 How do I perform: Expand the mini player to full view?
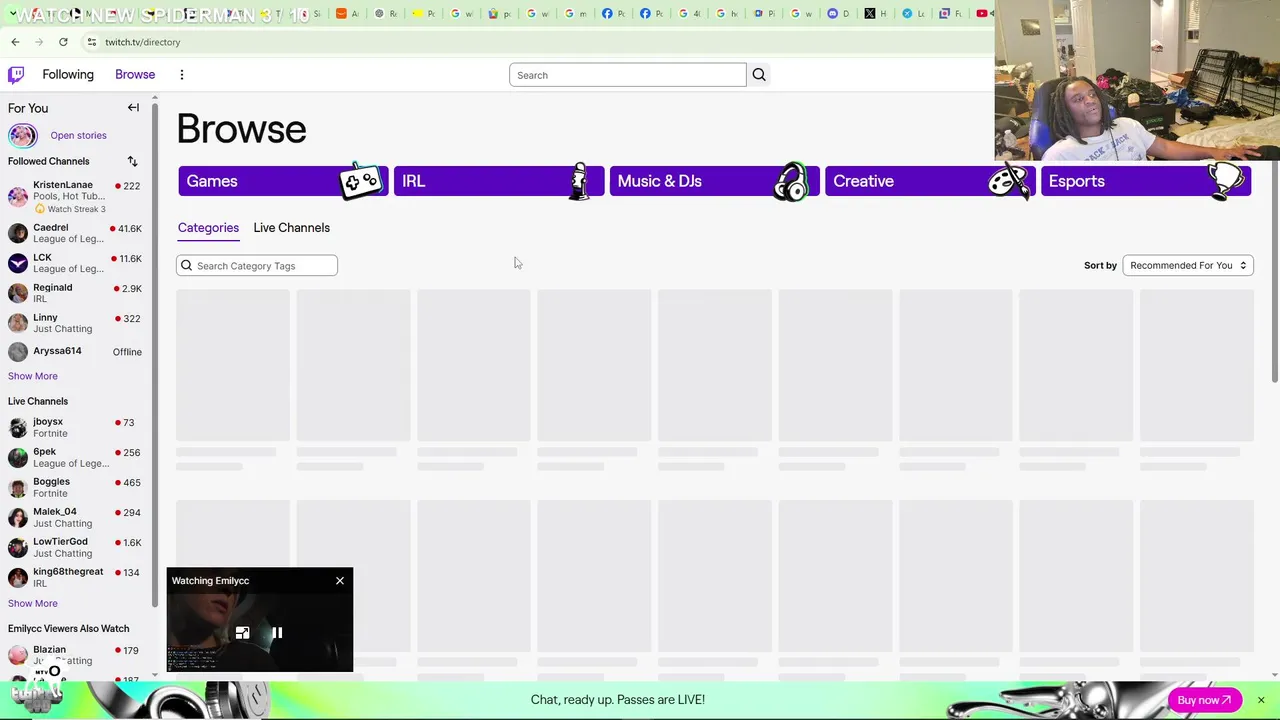pyautogui.click(x=242, y=633)
